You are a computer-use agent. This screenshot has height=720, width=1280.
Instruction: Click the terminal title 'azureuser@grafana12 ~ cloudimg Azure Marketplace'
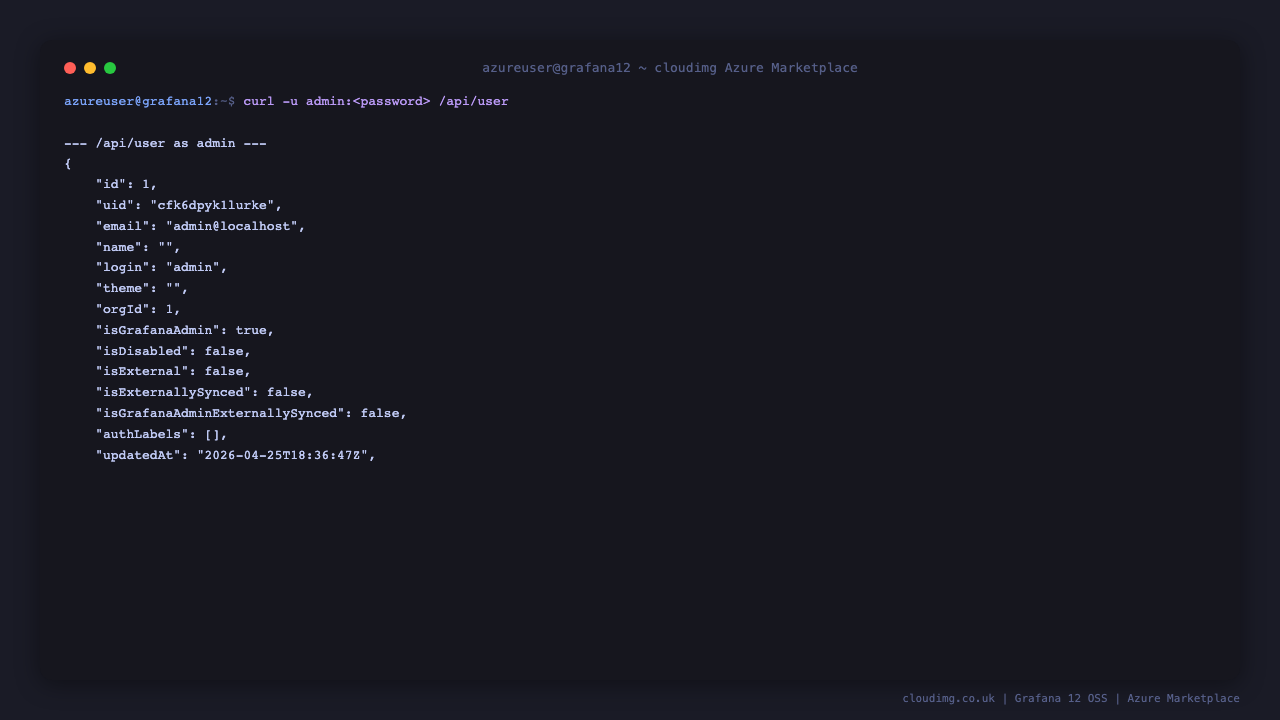670,68
